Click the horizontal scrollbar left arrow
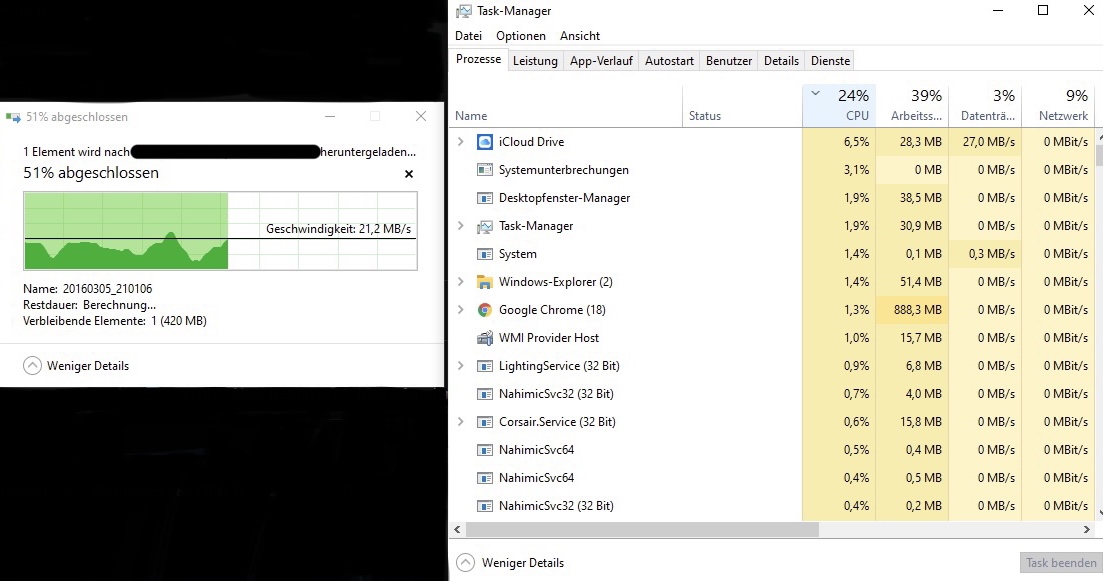This screenshot has width=1103, height=581. tap(457, 530)
